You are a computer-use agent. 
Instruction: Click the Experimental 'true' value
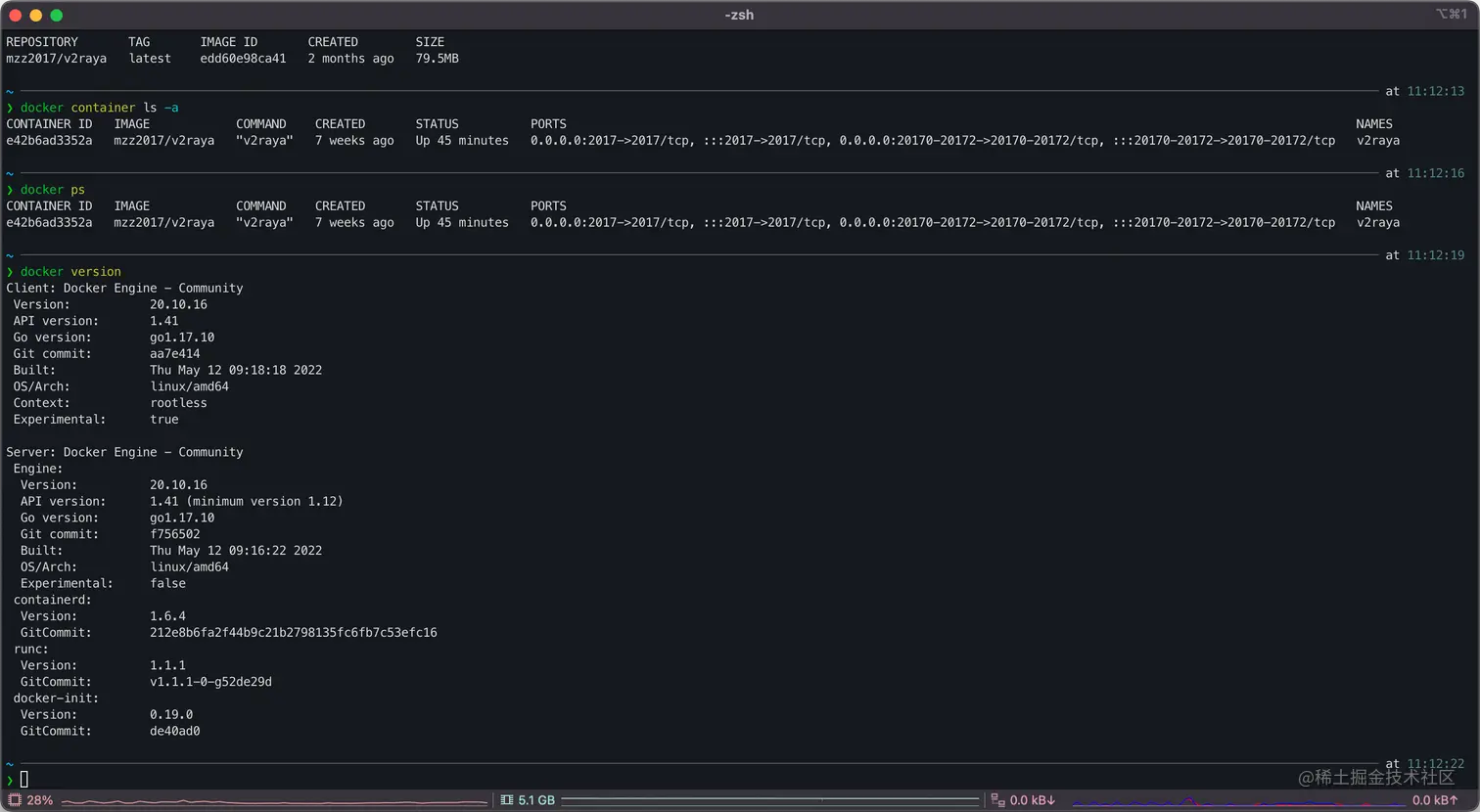[x=164, y=420]
